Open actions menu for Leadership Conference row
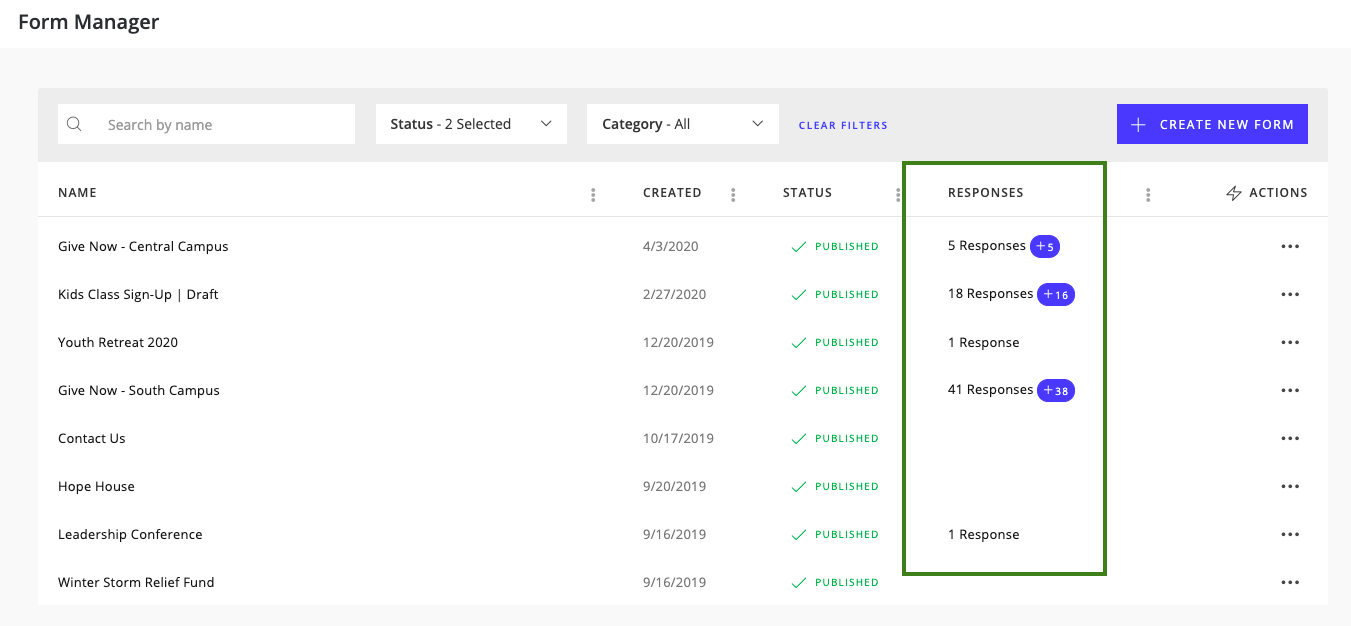This screenshot has height=626, width=1351. (x=1290, y=535)
